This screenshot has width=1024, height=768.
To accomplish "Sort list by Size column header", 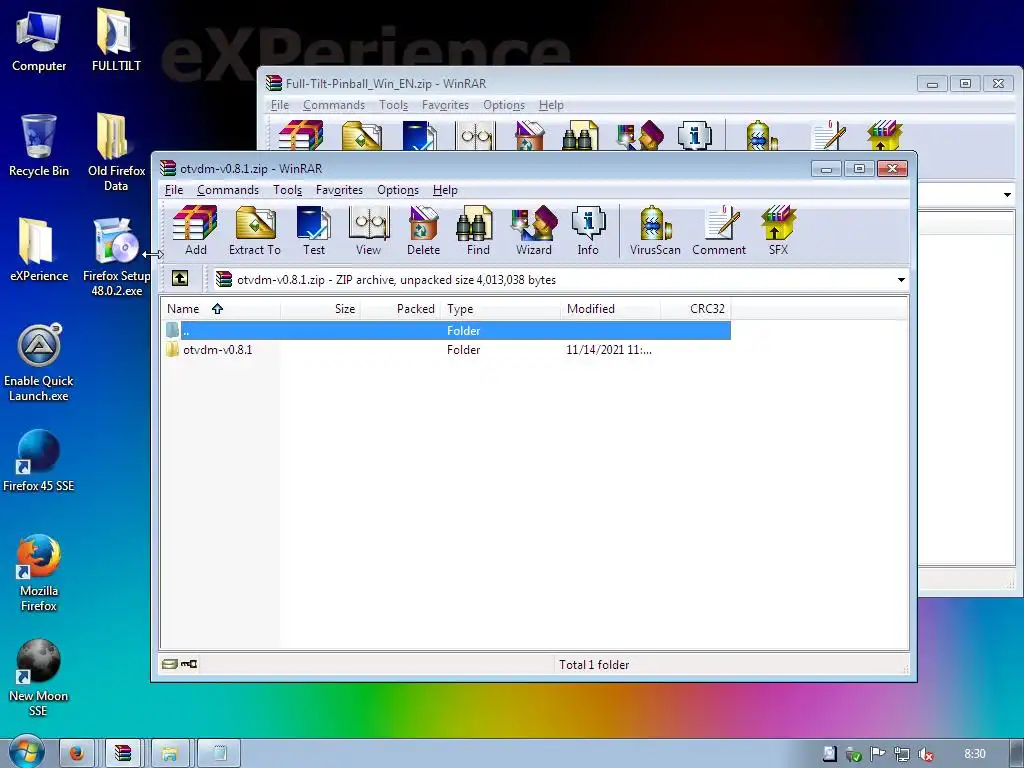I will pyautogui.click(x=321, y=308).
